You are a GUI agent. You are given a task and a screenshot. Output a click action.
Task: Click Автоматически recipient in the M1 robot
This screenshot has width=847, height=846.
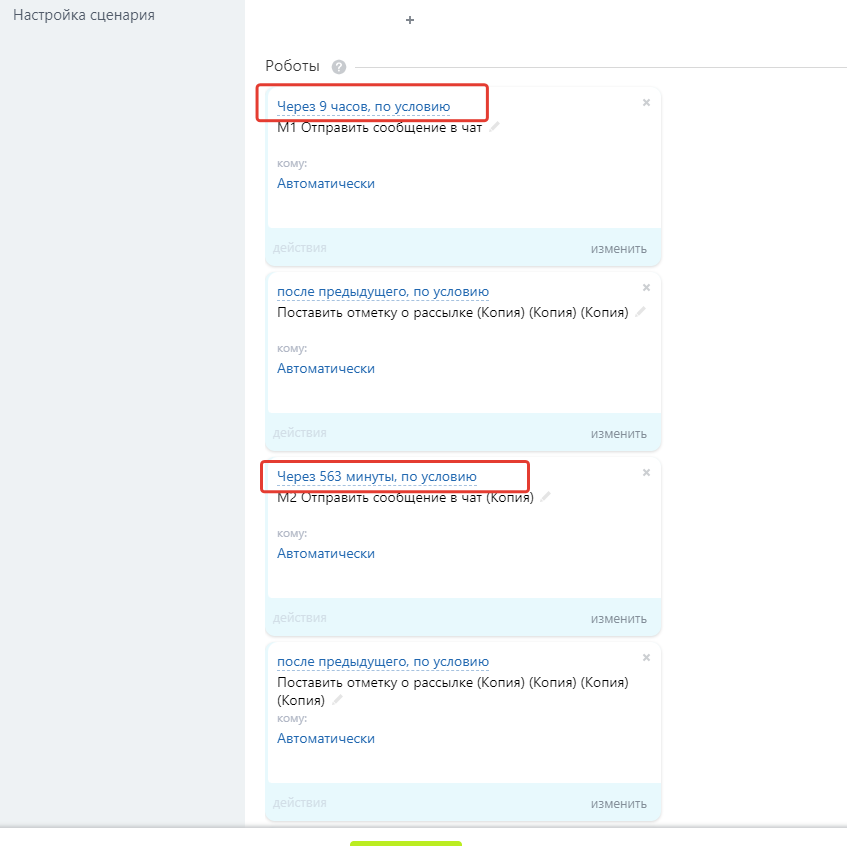pos(325,183)
